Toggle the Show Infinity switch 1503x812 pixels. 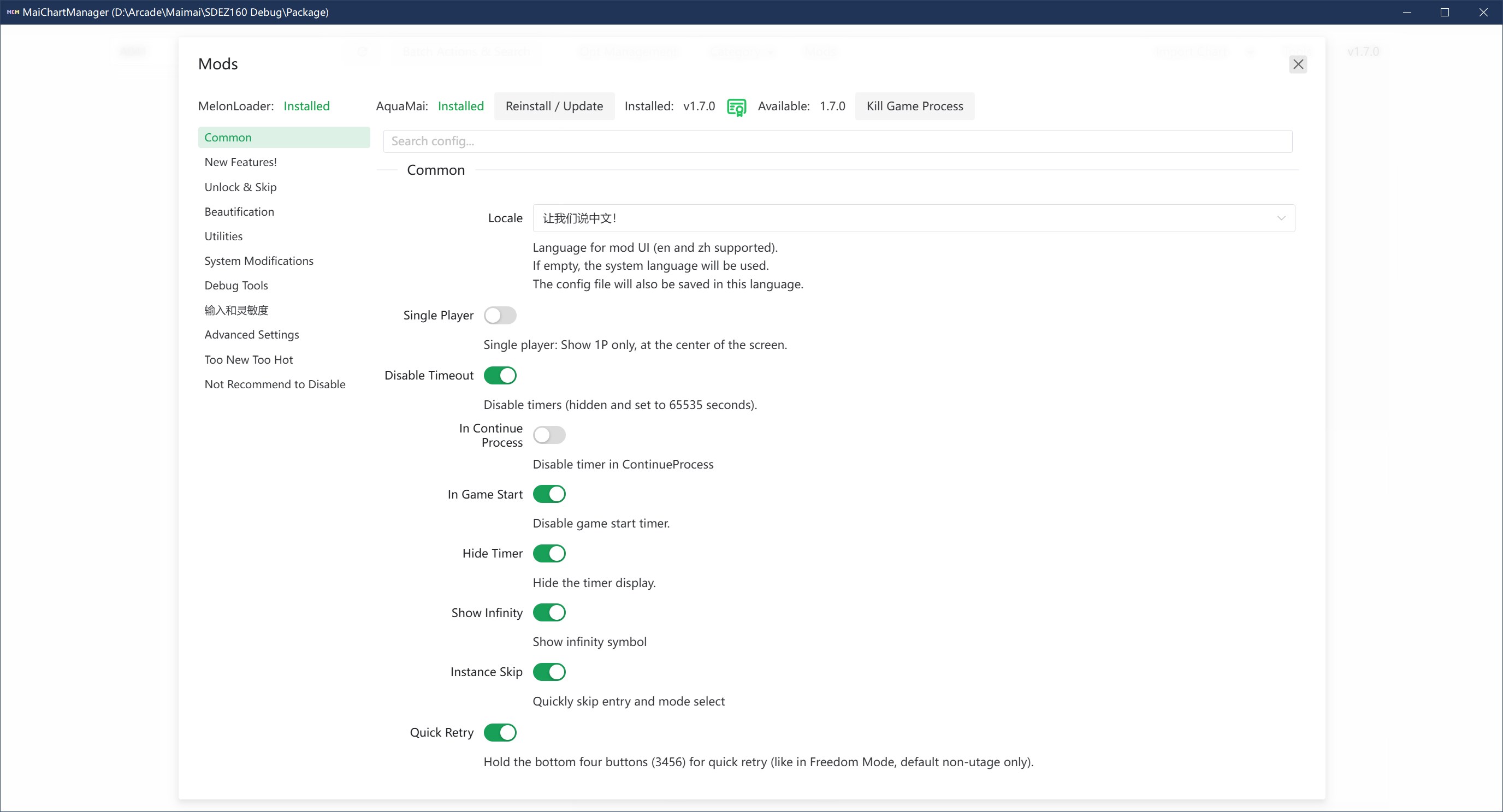tap(549, 613)
